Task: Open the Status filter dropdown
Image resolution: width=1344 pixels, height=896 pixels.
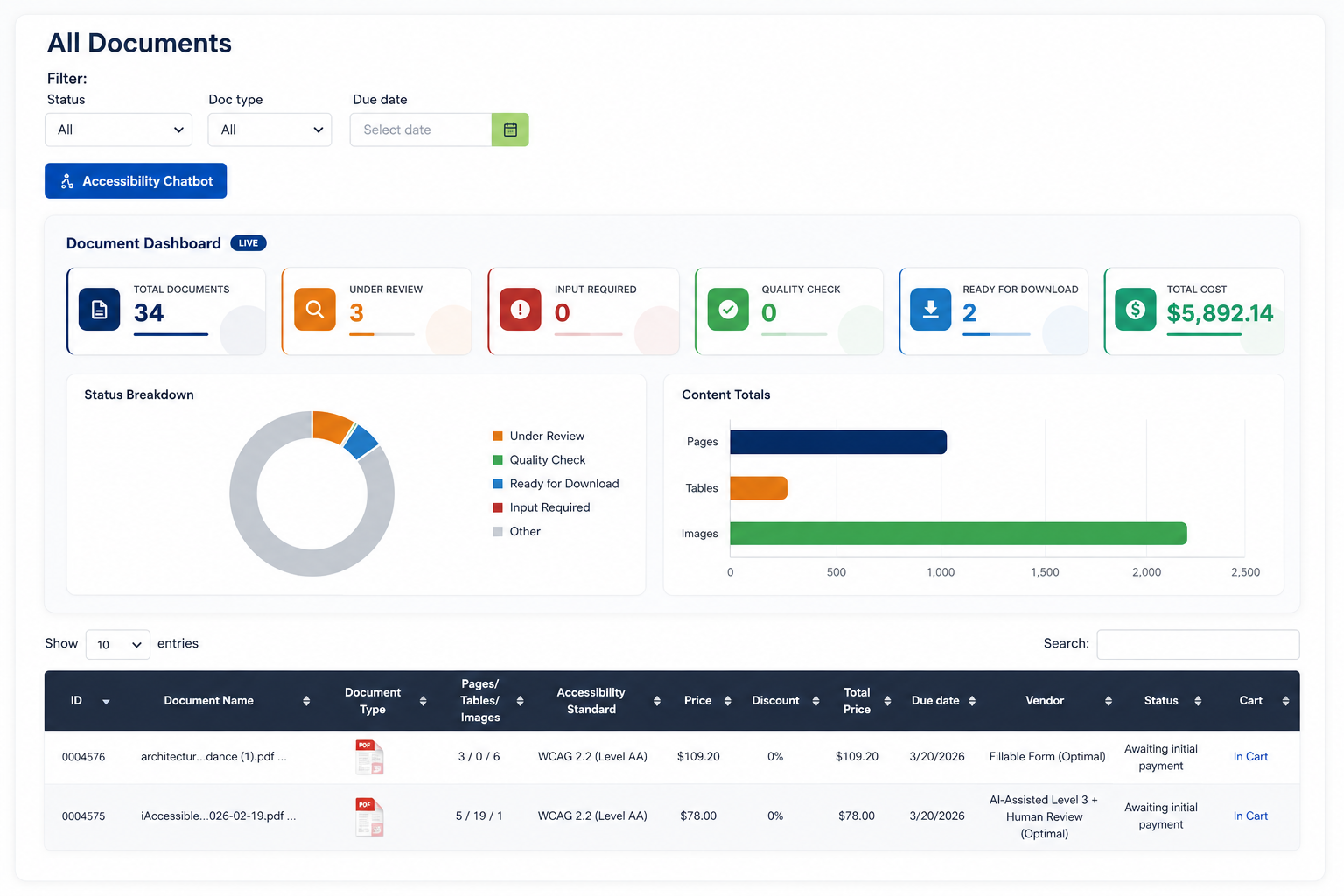Action: [x=118, y=129]
